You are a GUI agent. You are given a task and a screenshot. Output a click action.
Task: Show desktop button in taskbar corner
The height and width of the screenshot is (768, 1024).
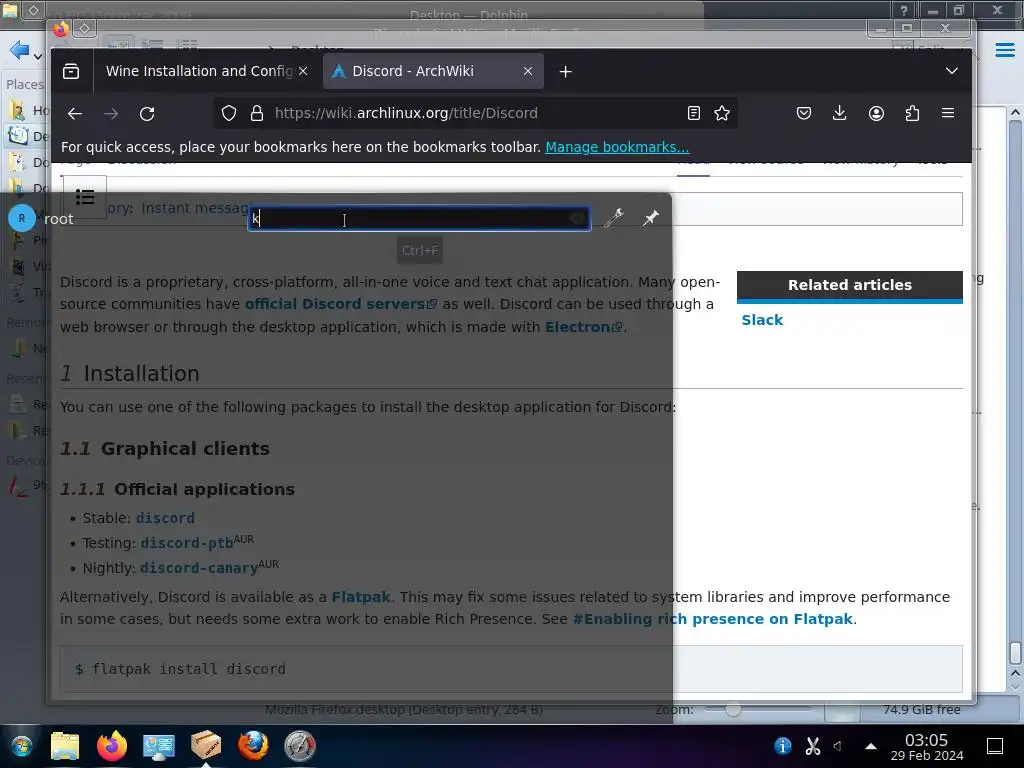[995, 746]
